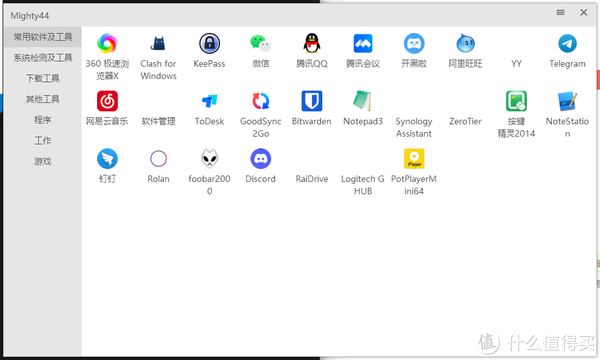The width and height of the screenshot is (600, 360).
Task: Select the 程序 category
Action: [43, 120]
